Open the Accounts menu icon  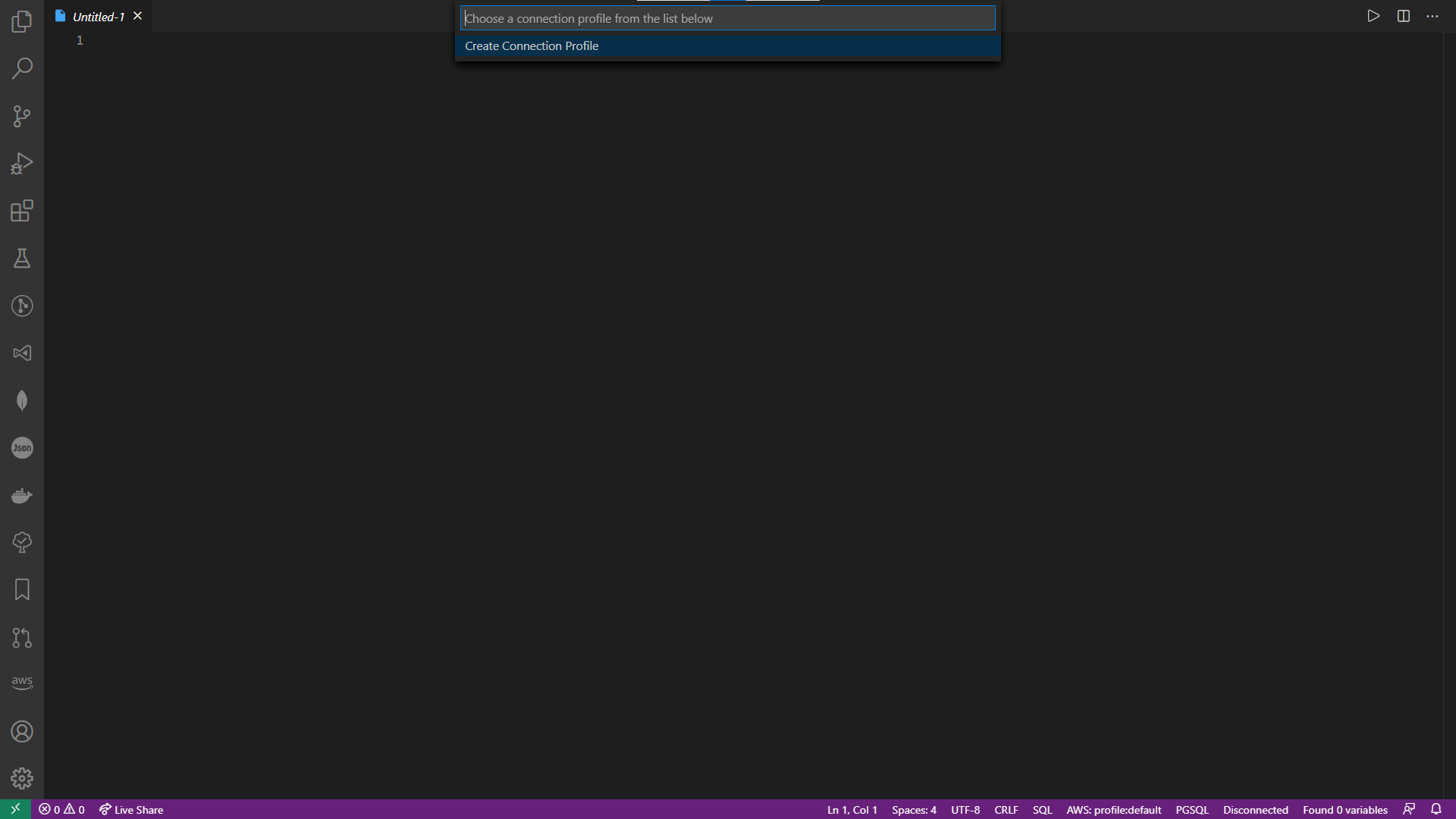(x=22, y=732)
